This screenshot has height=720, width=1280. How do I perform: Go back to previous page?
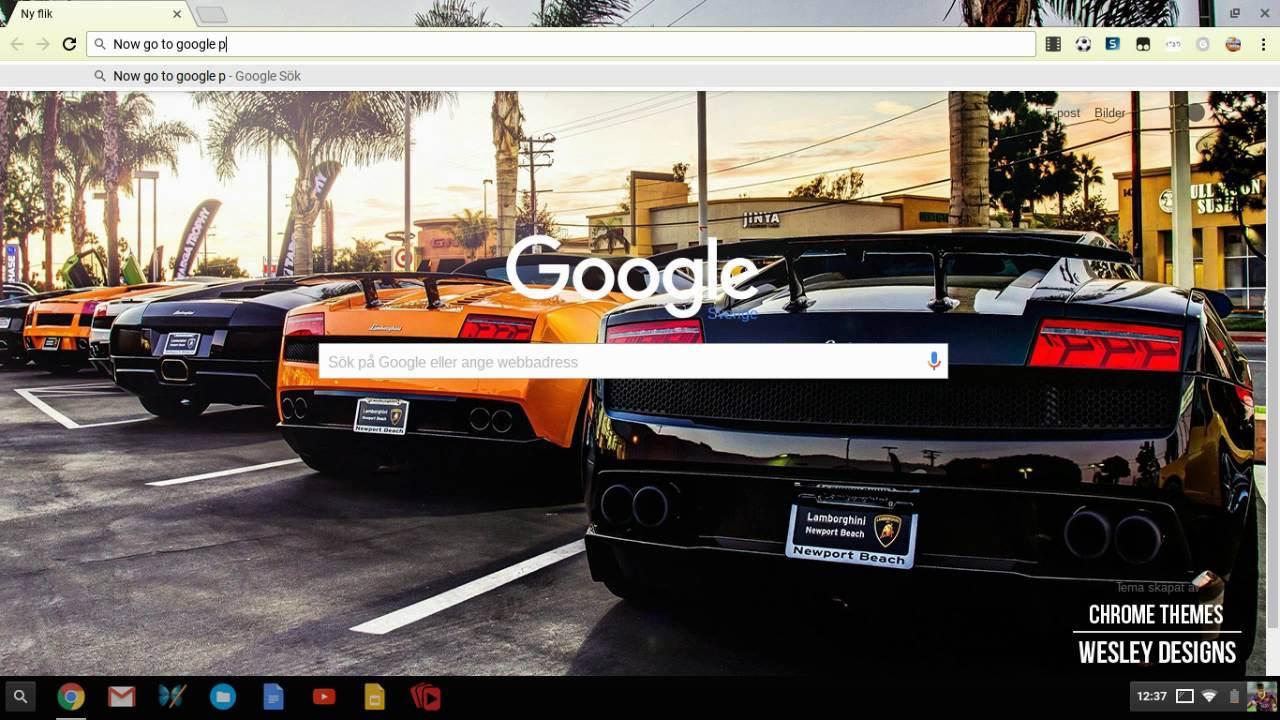(17, 44)
